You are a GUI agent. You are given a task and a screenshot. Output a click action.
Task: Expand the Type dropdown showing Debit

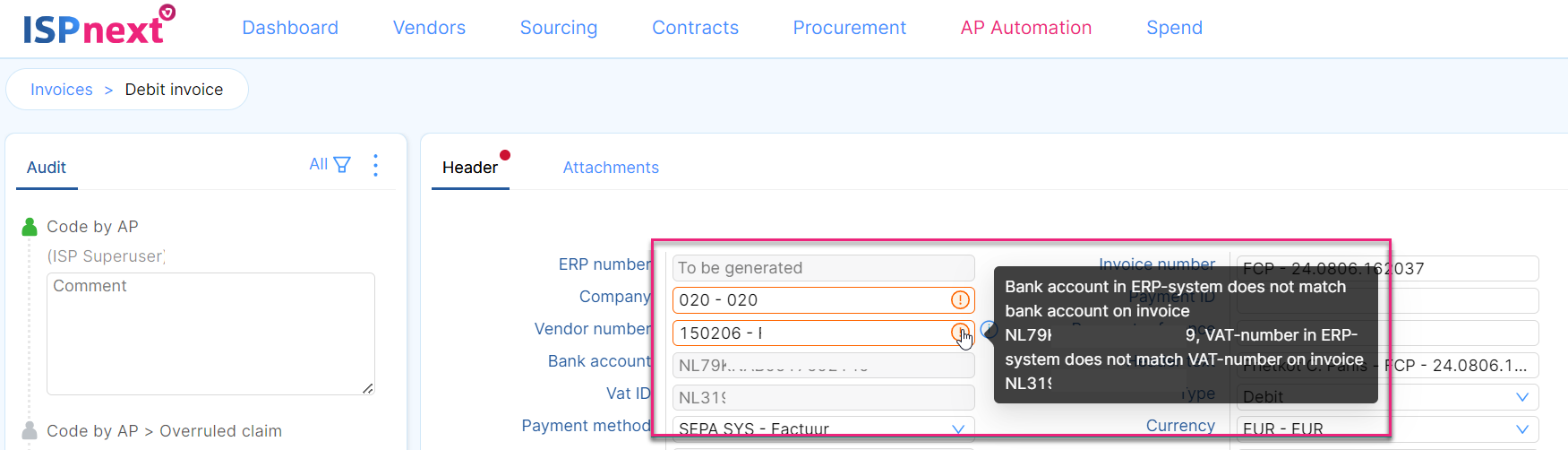pos(1522,397)
